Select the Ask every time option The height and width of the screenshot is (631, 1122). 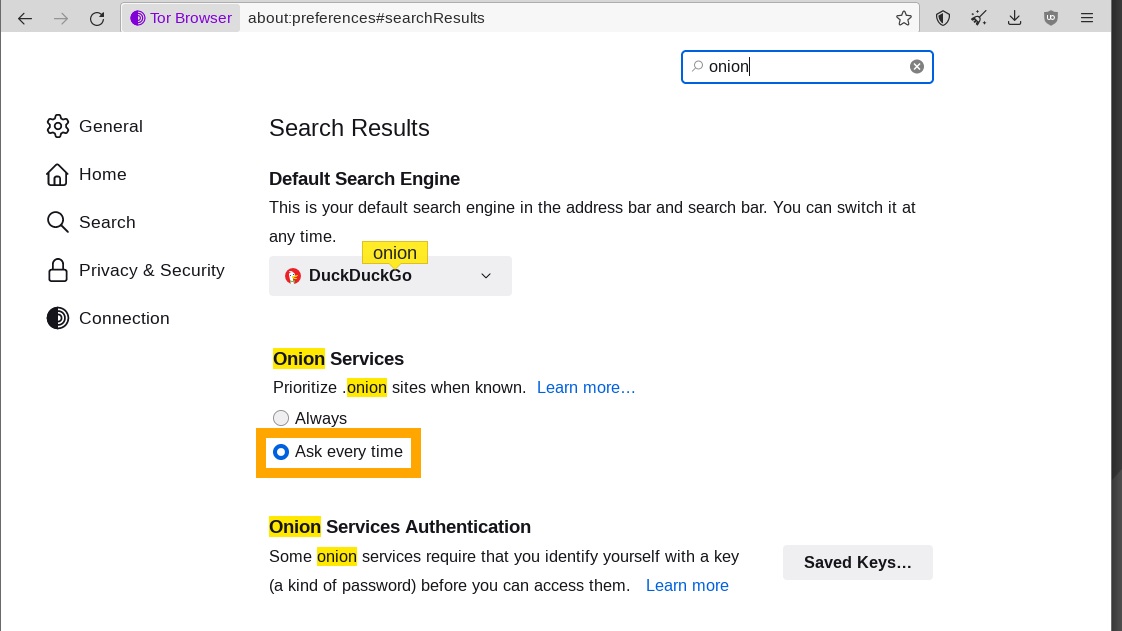pos(281,452)
